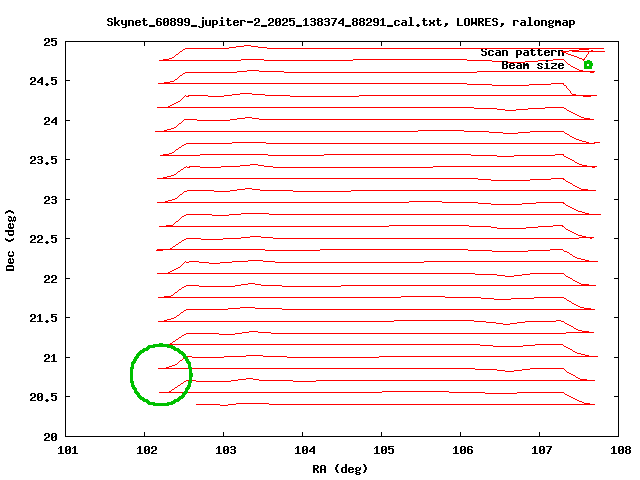
Task: Click the y-axis tick label 25
Action: click(x=51, y=42)
